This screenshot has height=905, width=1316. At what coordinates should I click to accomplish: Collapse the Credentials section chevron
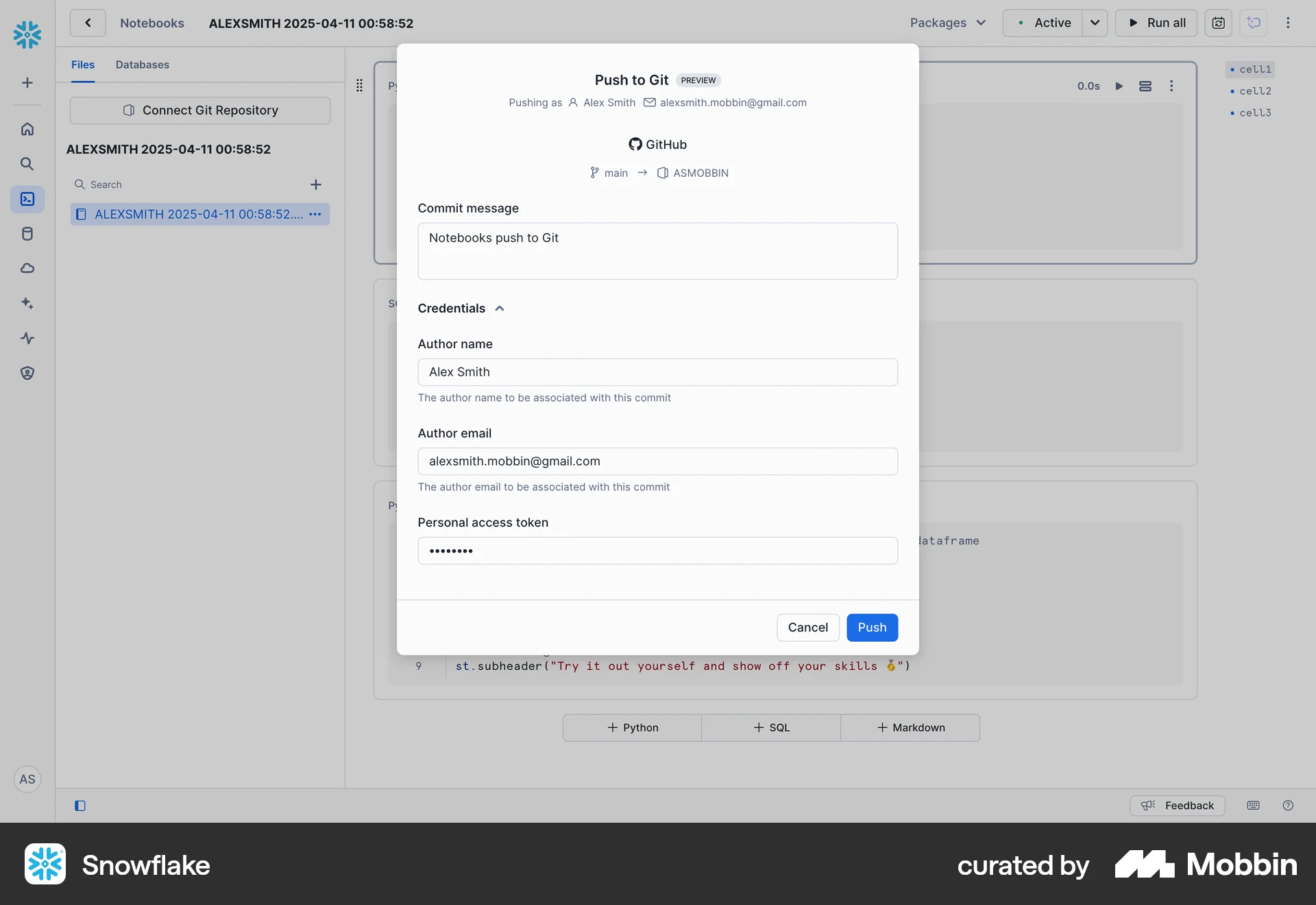(499, 308)
